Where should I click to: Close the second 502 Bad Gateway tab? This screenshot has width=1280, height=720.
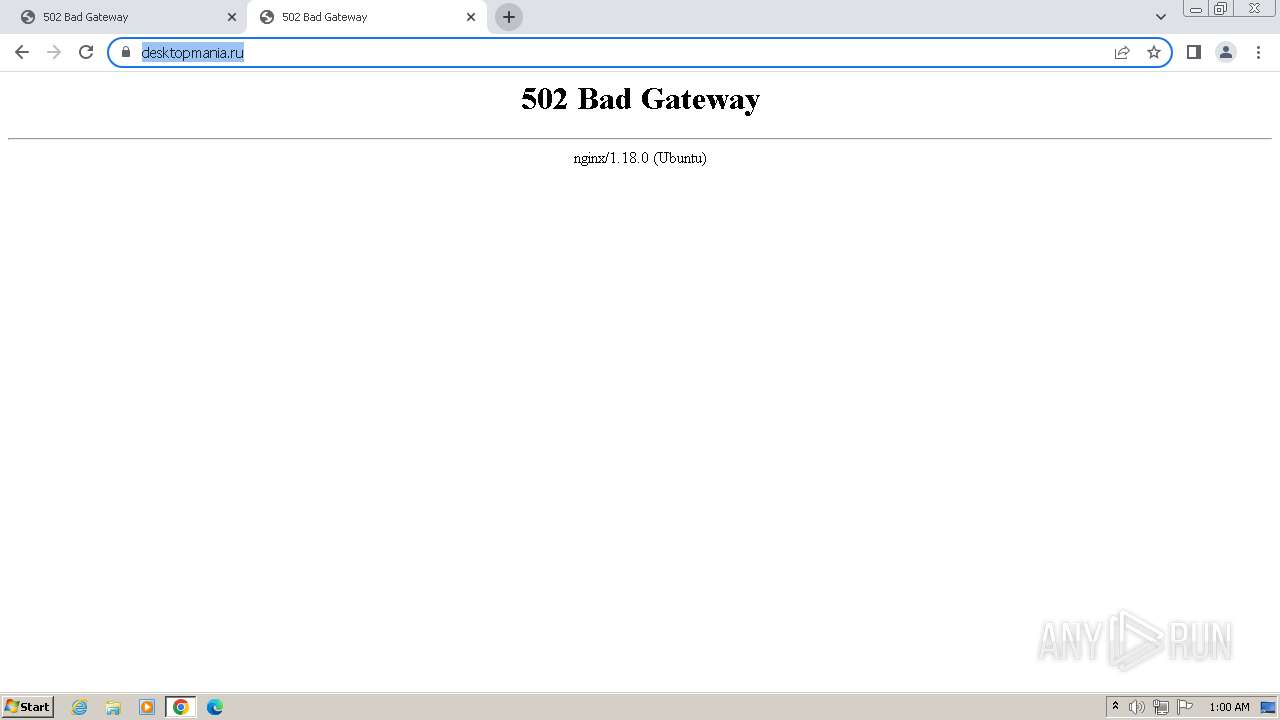pos(471,17)
